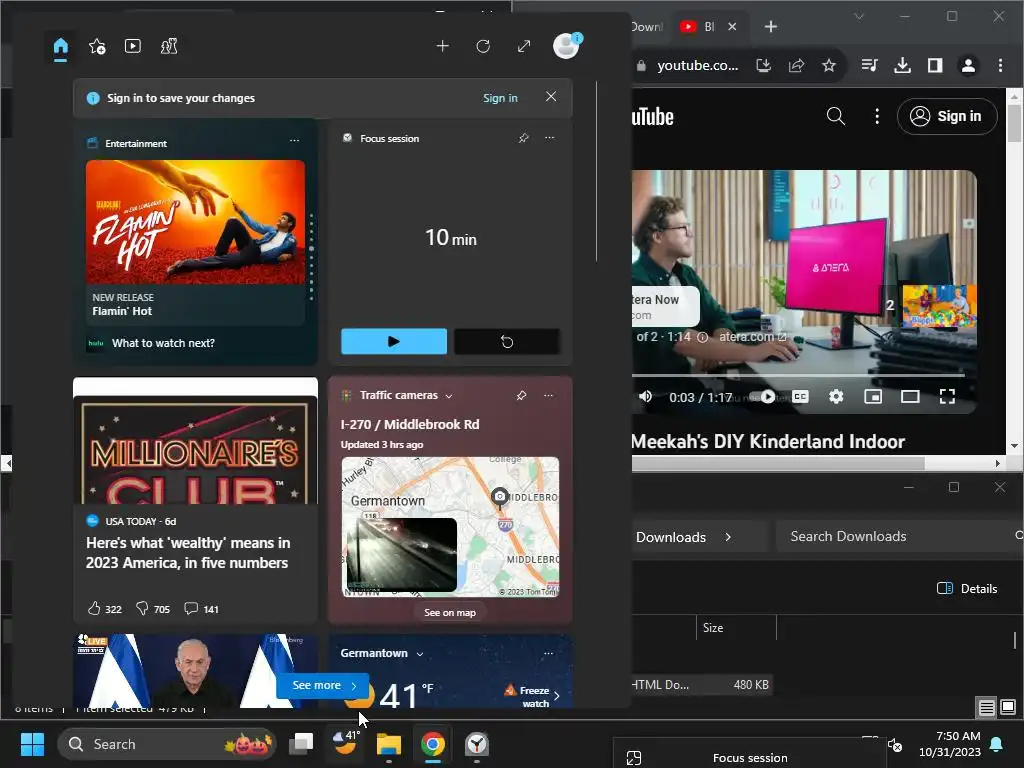Click What to watch next link

(163, 343)
